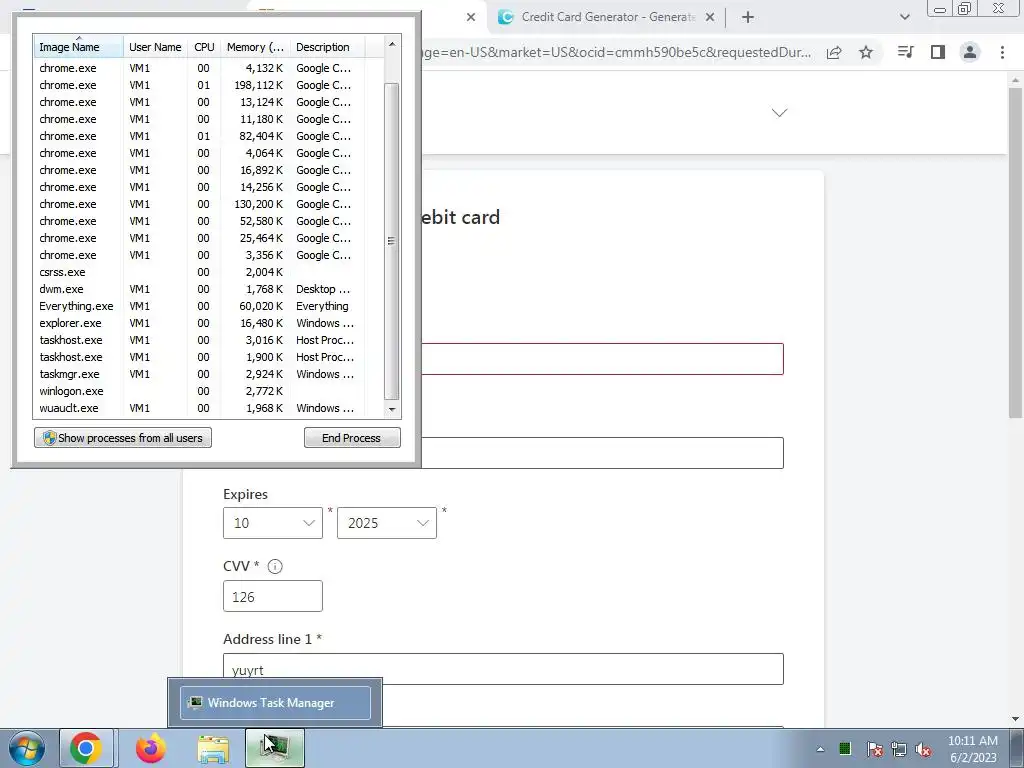The image size is (1024, 768).
Task: Click the process list scrollbar thumb
Action: 391,241
